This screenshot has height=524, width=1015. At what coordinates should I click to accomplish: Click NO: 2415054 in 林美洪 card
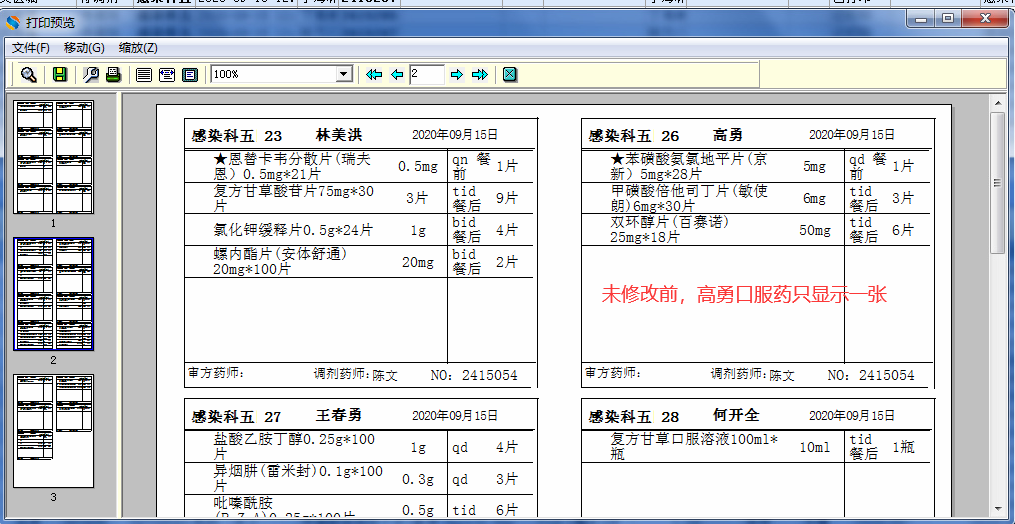click(474, 375)
